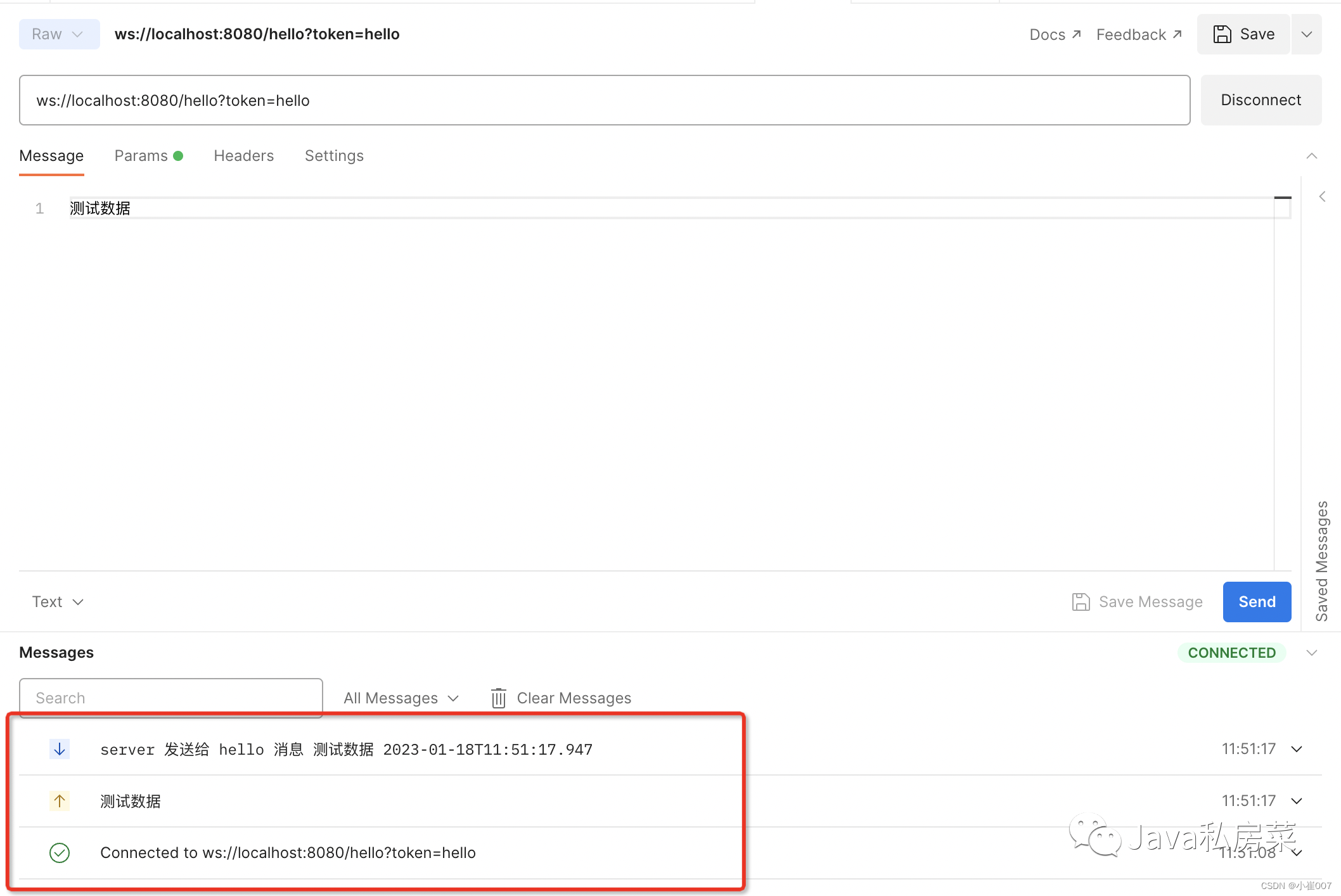Click the yellow outgoing message arrow icon

(60, 801)
